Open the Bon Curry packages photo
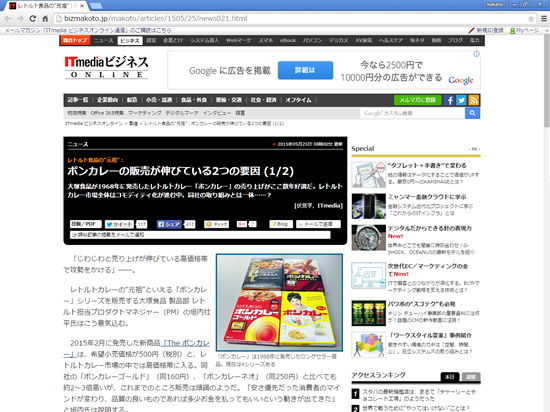The image size is (550, 412). (279, 302)
